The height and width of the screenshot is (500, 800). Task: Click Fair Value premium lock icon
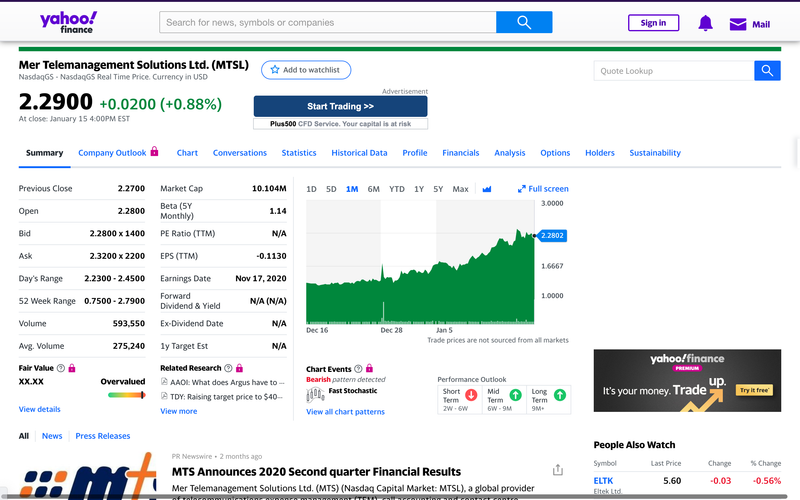coord(72,368)
